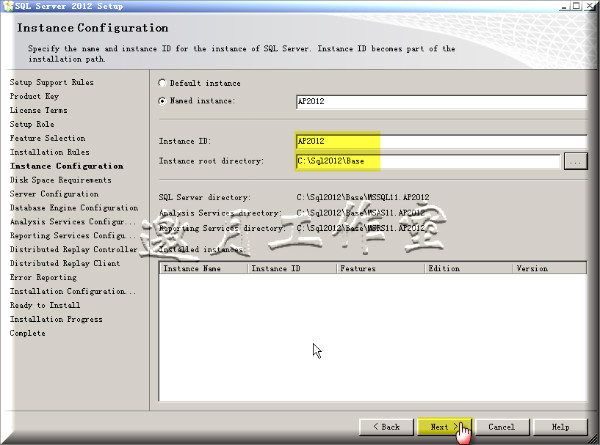Click the Server Configuration step
Screen dimensions: 600x445
54,194
